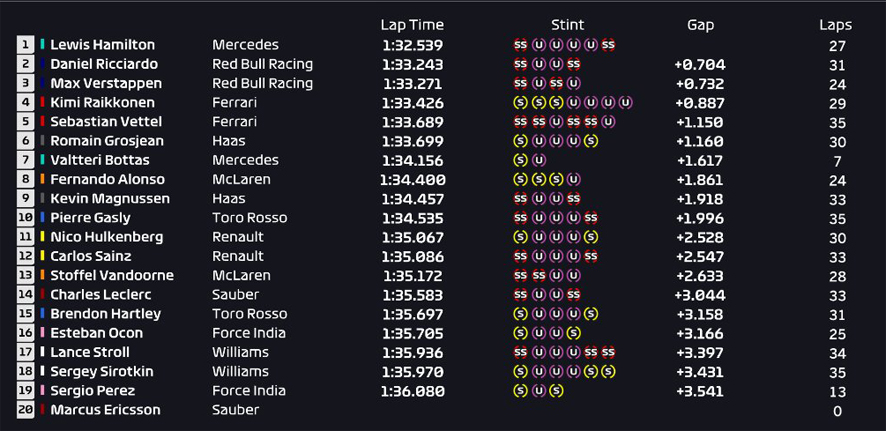Screen dimensions: 886x431
Task: Select position number 20 box
Action: [25, 410]
